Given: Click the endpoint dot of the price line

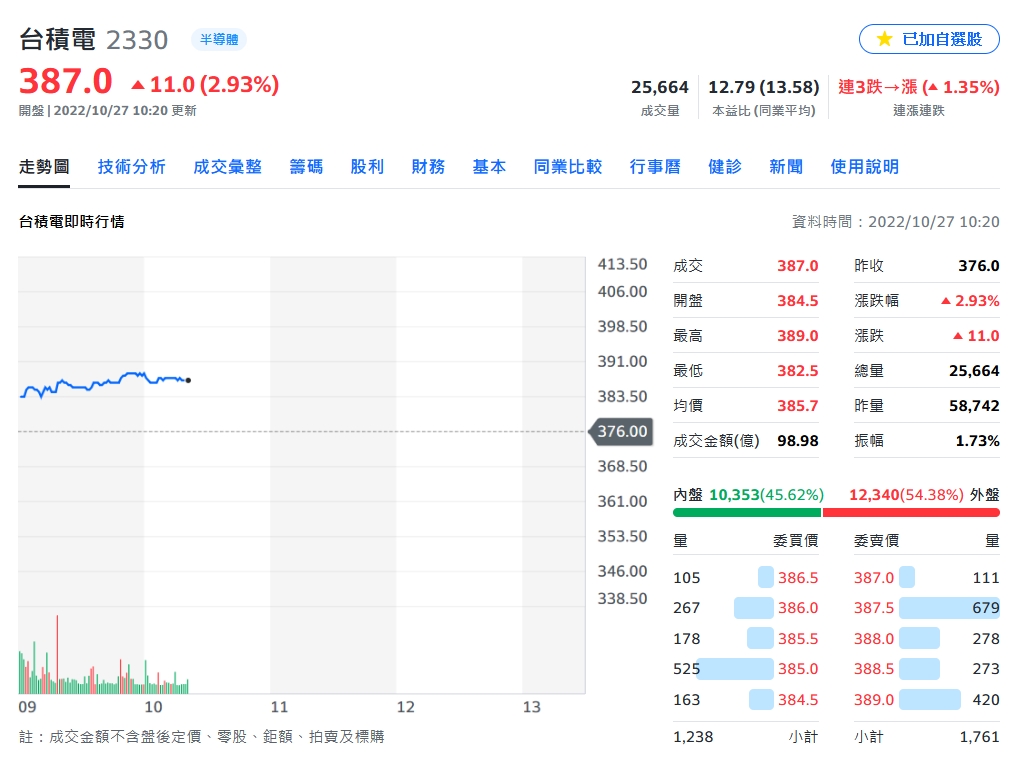Looking at the screenshot, I should [188, 380].
